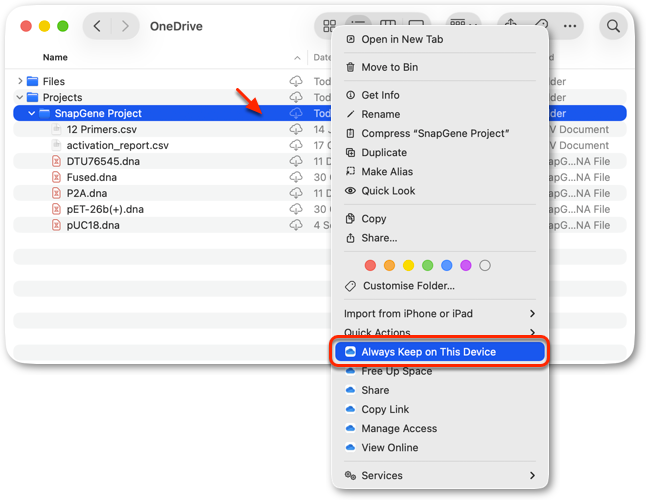Click the P2A.dna file icon

[56, 193]
